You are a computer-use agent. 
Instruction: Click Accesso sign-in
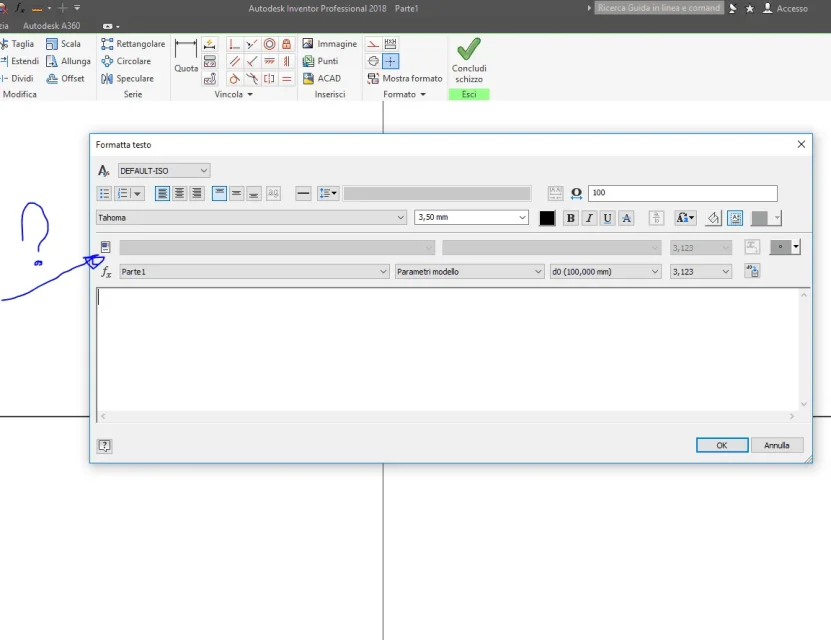[785, 8]
